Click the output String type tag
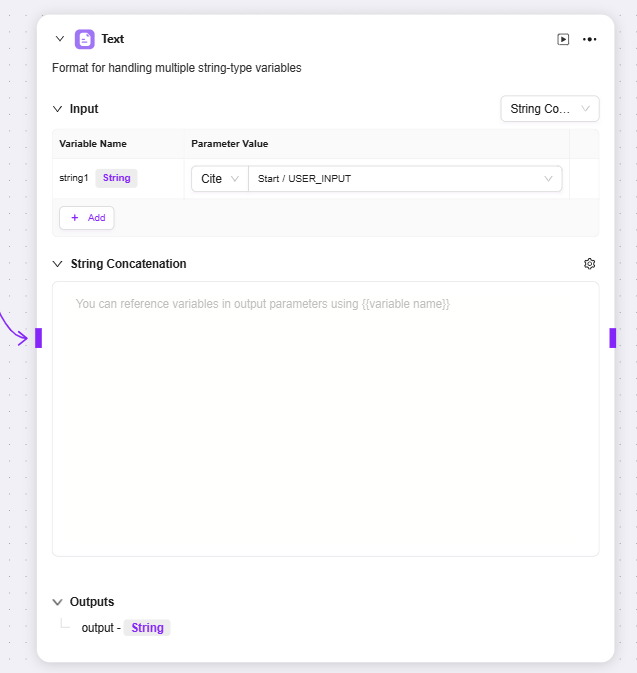 coord(147,628)
